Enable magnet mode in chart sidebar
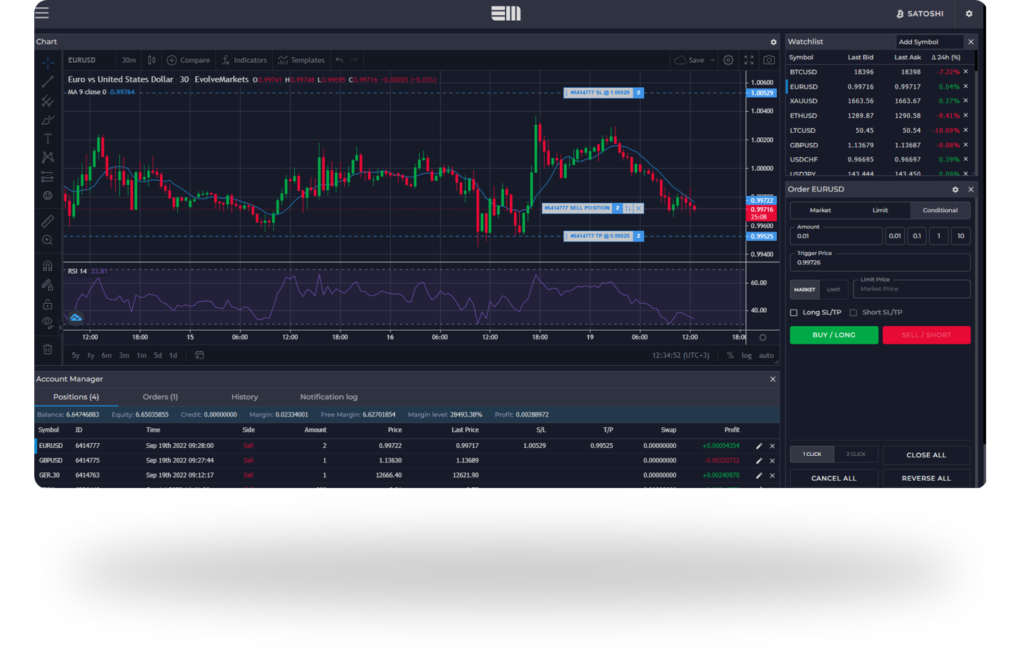 pos(47,266)
